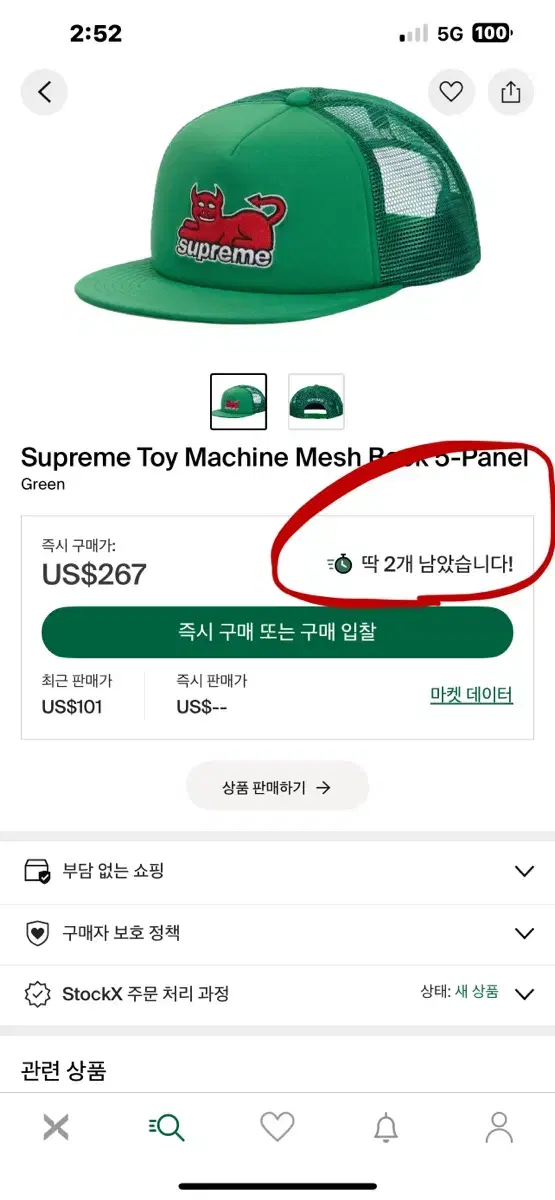Select the back view hat thumbnail
This screenshot has height=1200, width=555.
point(316,402)
